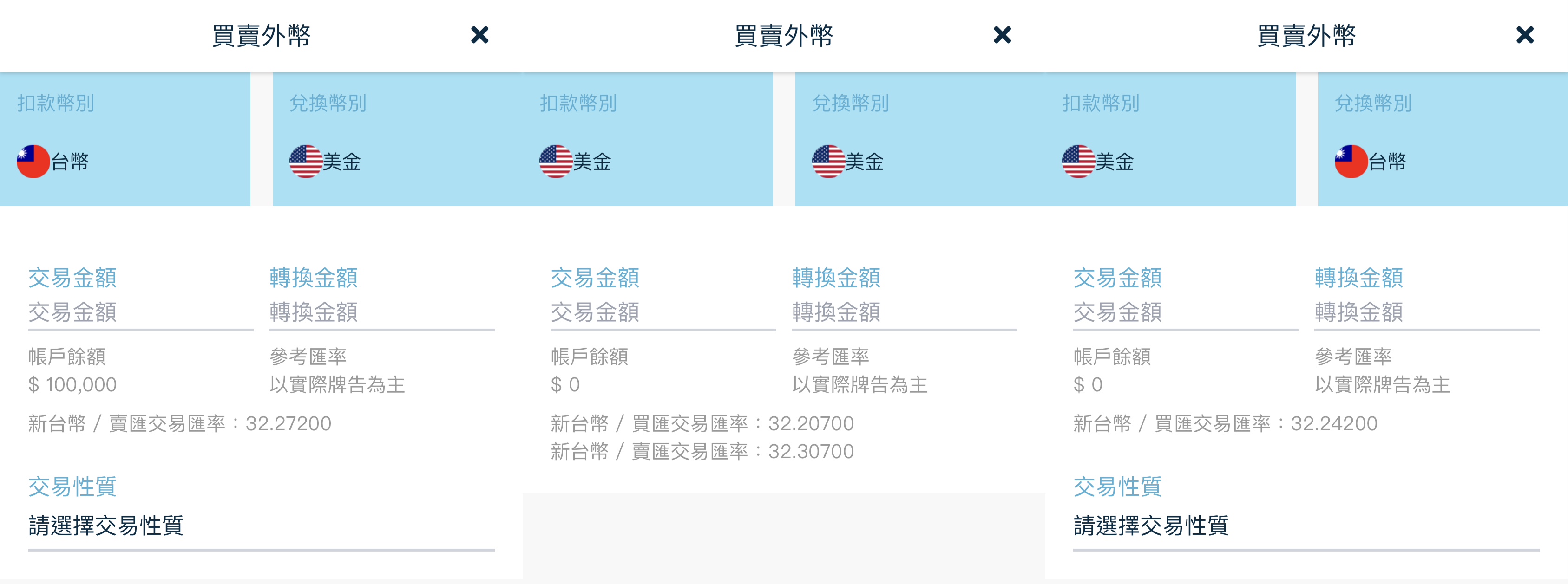Image resolution: width=1568 pixels, height=584 pixels.
Task: Focus the 交易金額 field in the right panel
Action: (1186, 313)
